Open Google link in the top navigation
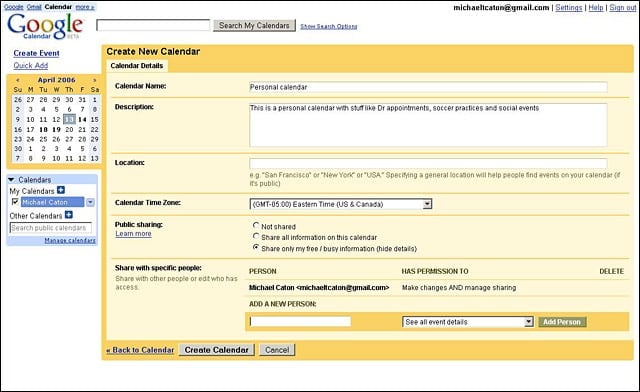 [x=14, y=7]
